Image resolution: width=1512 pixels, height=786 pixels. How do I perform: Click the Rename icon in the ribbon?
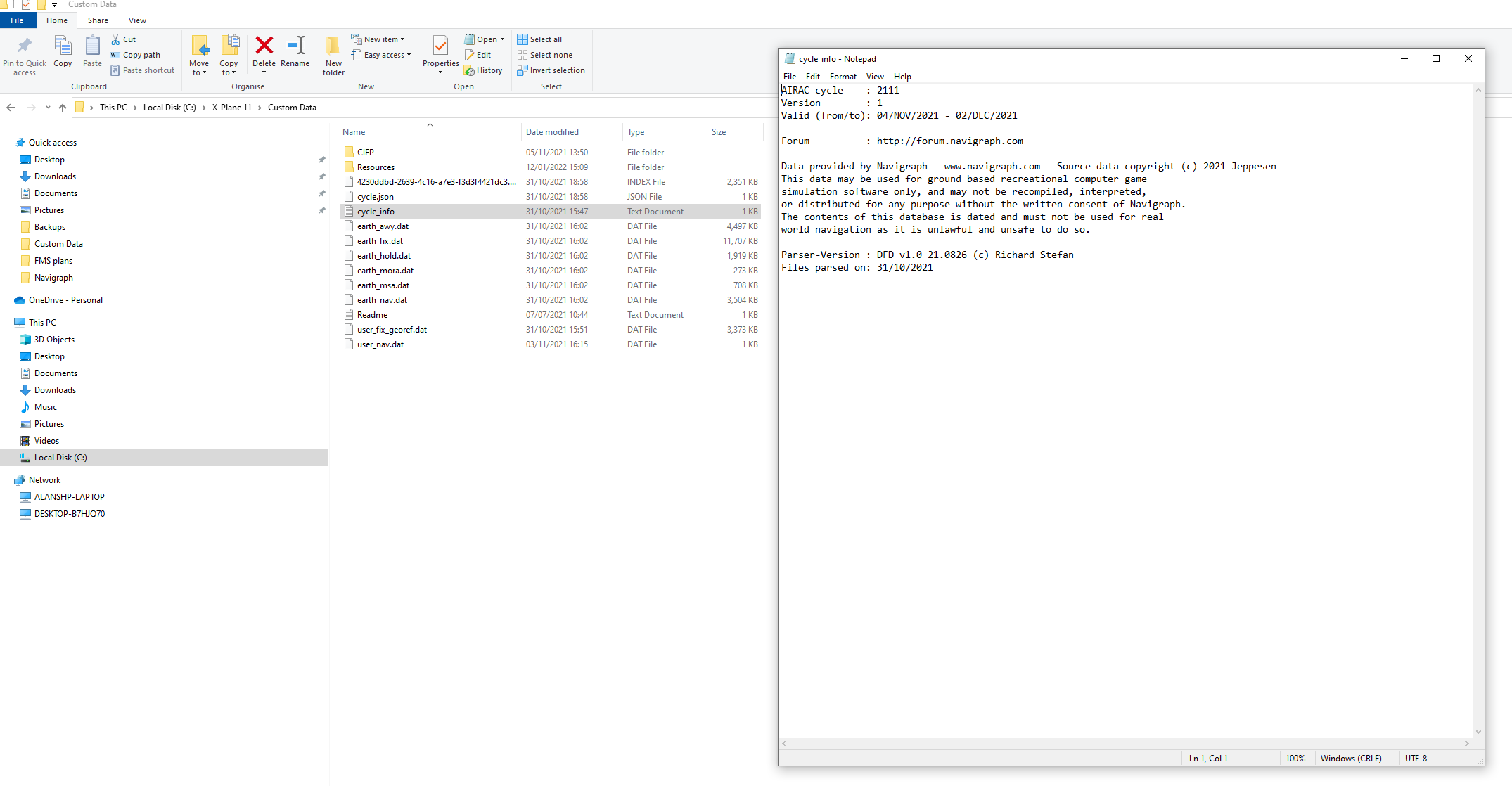(295, 46)
